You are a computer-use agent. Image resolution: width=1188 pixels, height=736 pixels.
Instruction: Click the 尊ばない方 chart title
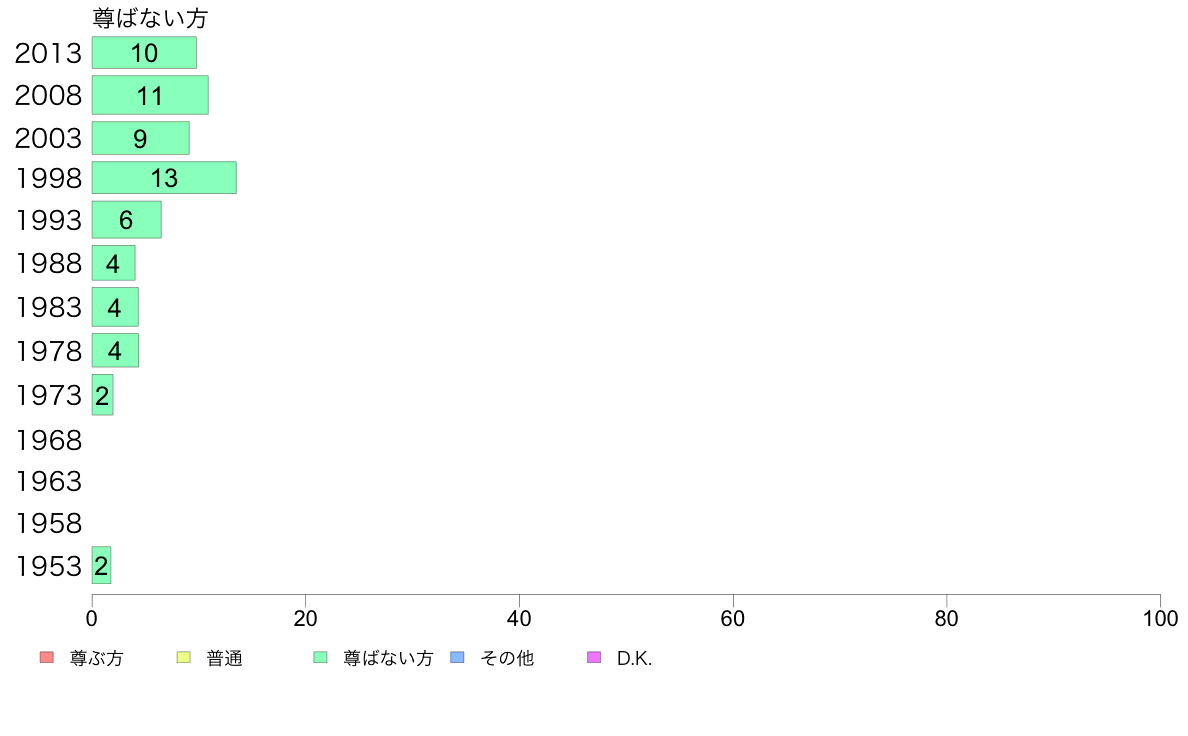coord(150,18)
